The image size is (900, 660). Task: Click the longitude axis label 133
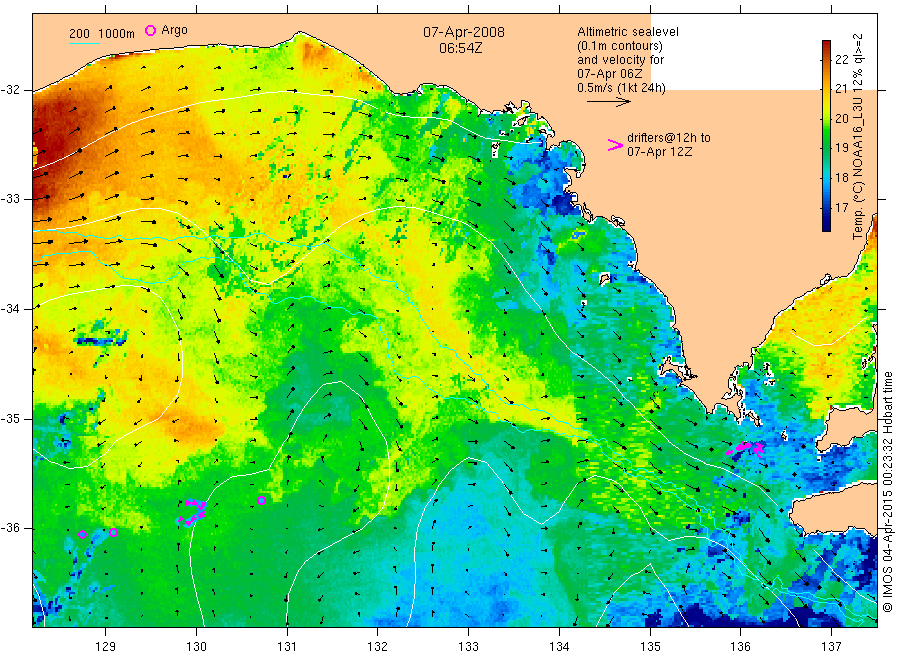(468, 646)
